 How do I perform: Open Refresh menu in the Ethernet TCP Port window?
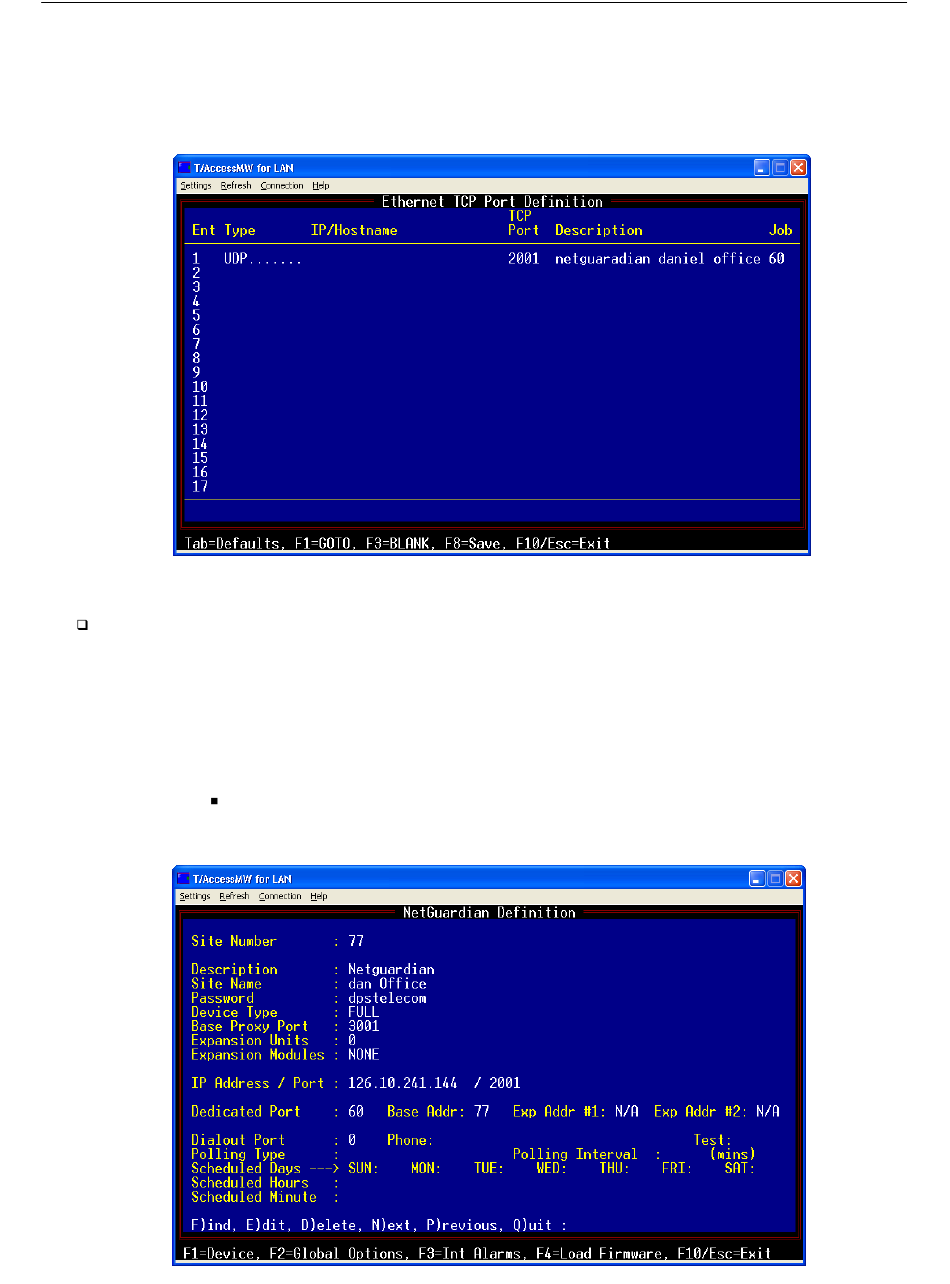(236, 186)
